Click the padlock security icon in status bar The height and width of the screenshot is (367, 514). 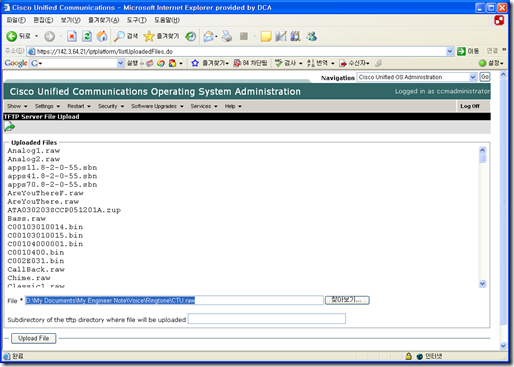pyautogui.click(x=408, y=356)
